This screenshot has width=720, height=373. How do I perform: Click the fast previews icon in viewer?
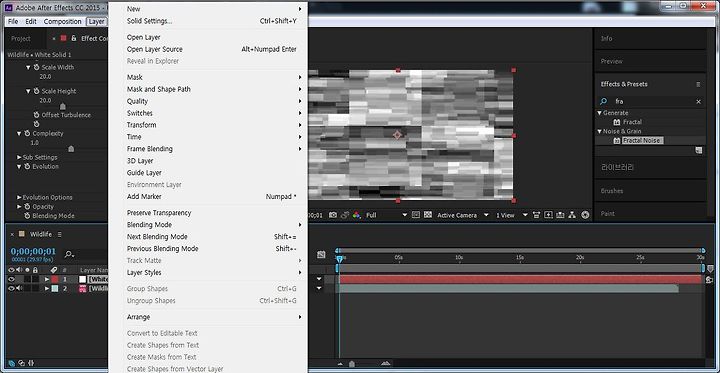[548, 215]
